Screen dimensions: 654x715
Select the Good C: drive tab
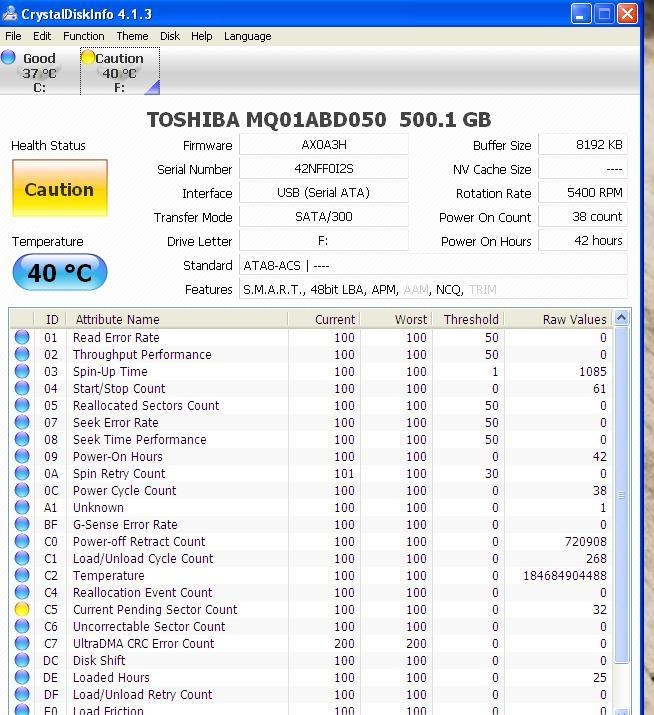pos(40,72)
